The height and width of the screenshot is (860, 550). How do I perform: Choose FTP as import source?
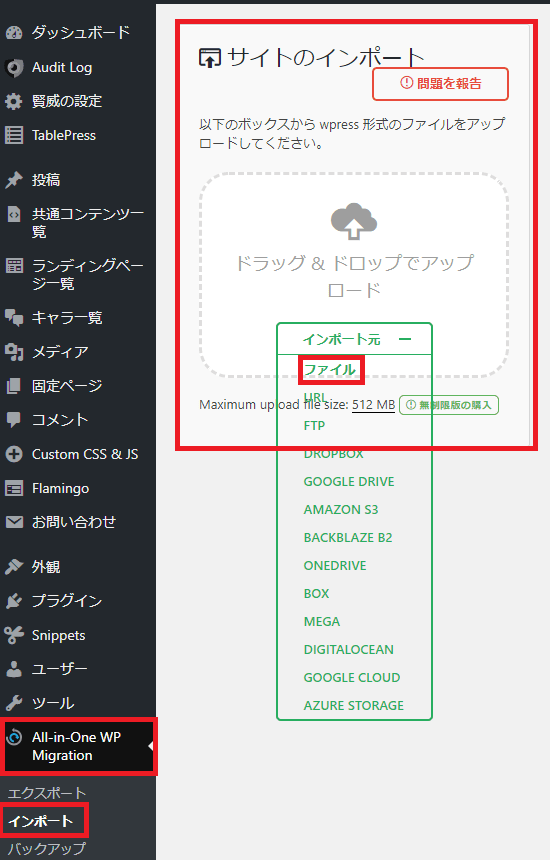click(314, 426)
